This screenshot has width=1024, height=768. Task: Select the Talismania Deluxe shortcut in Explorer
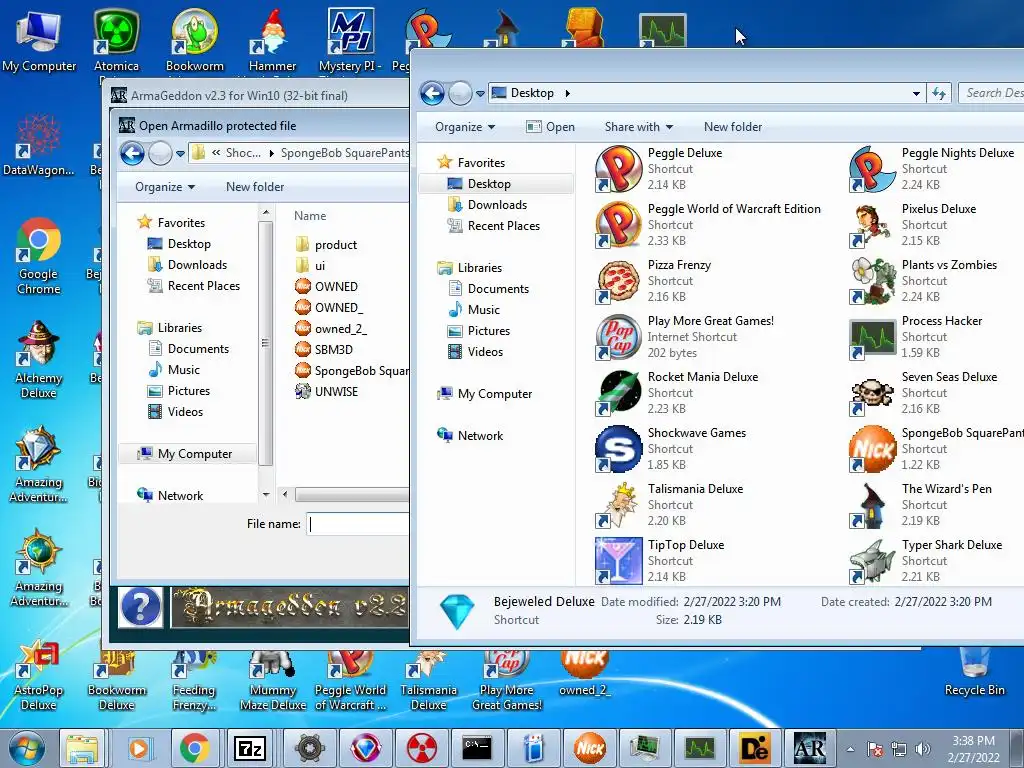[669, 505]
